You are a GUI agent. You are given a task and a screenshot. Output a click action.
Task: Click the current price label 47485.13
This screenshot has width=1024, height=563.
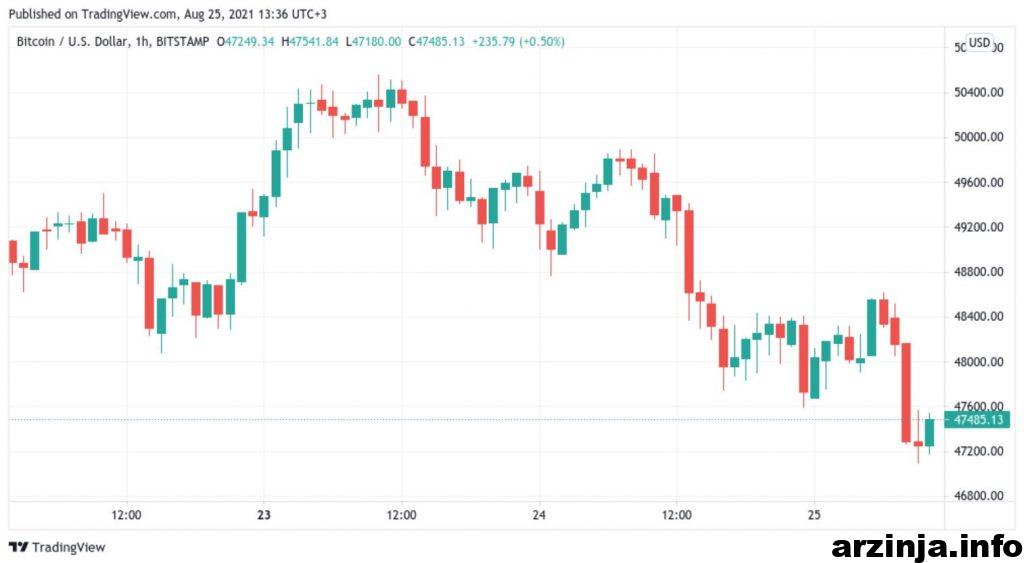coord(978,419)
